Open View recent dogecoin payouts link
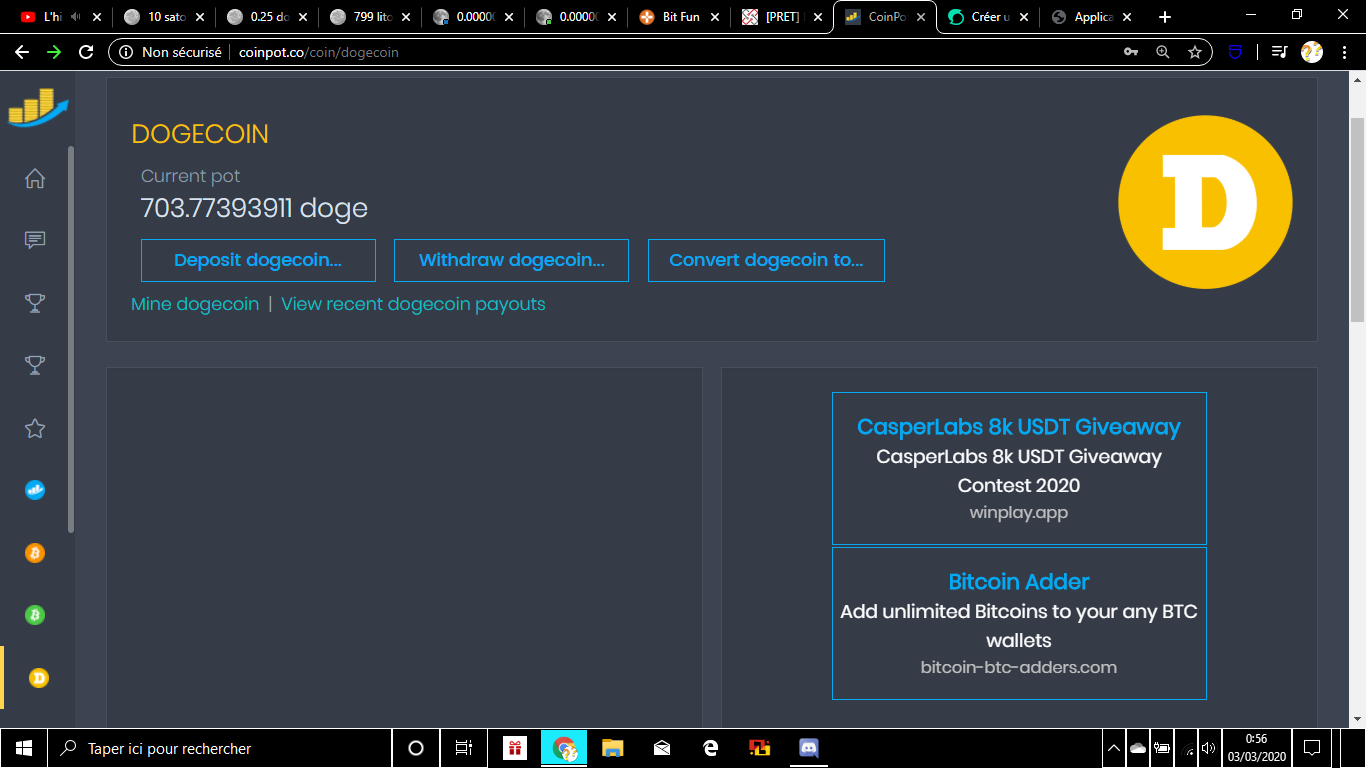The image size is (1366, 768). (x=413, y=304)
